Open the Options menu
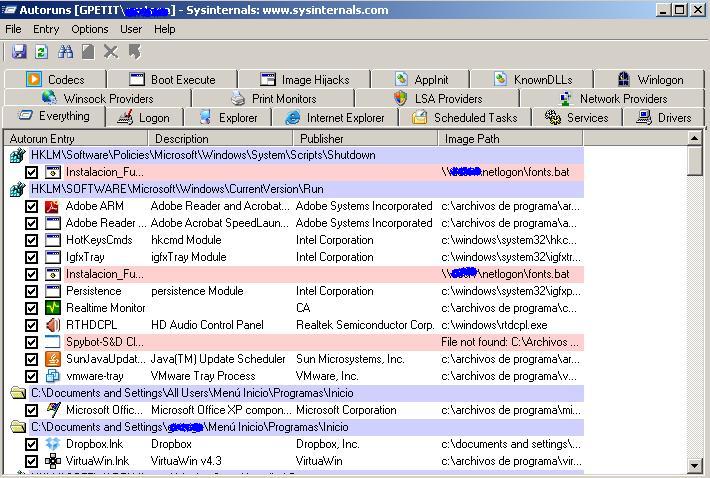710x478 pixels. (x=90, y=29)
